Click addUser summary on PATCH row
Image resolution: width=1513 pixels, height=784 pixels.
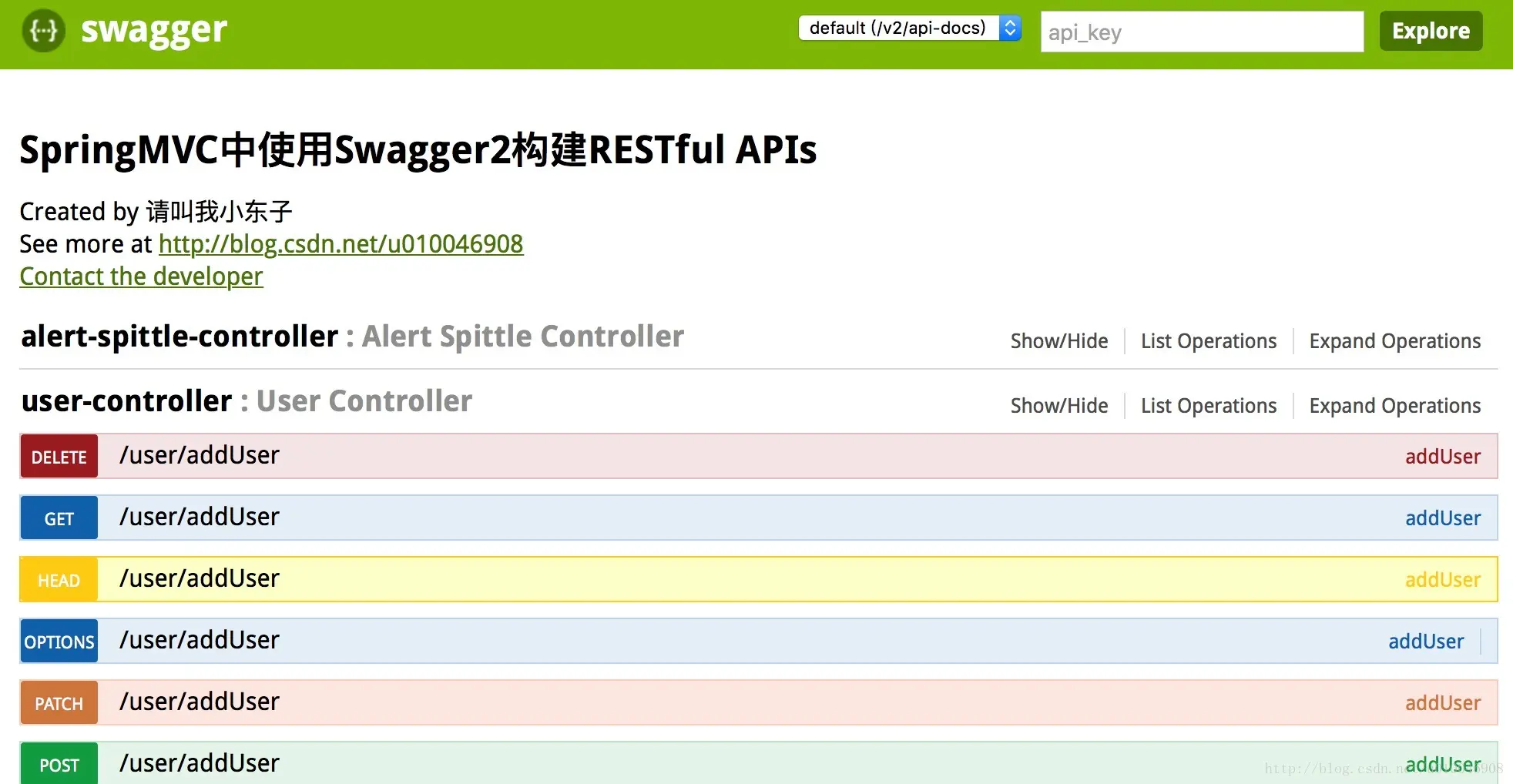click(x=1443, y=703)
